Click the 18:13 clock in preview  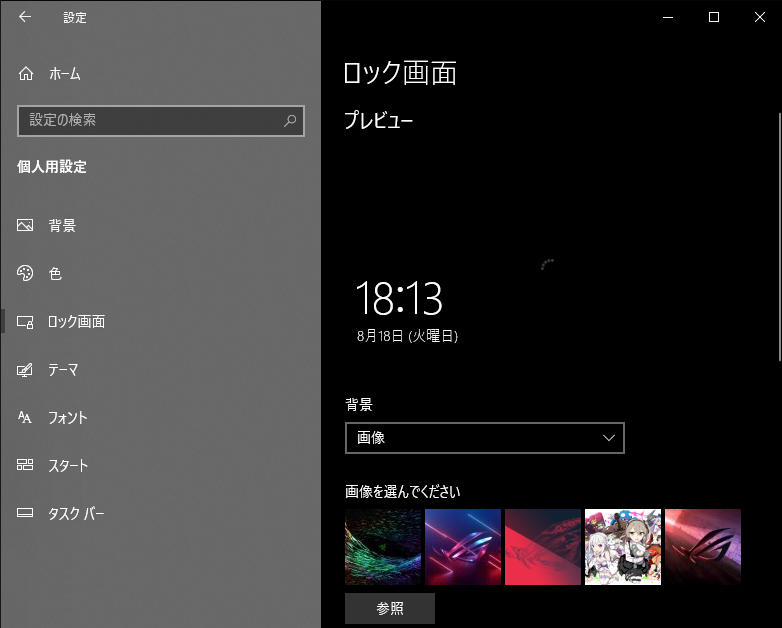coord(399,298)
